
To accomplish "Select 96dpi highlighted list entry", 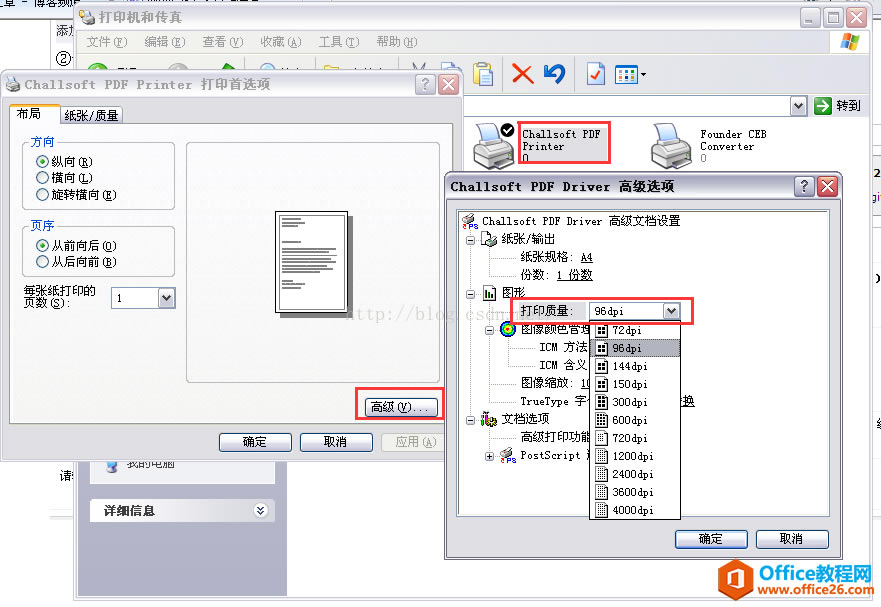I will click(x=635, y=348).
